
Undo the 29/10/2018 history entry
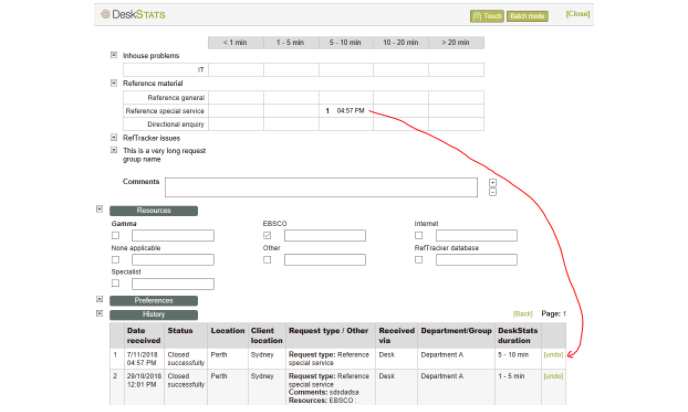(x=553, y=376)
